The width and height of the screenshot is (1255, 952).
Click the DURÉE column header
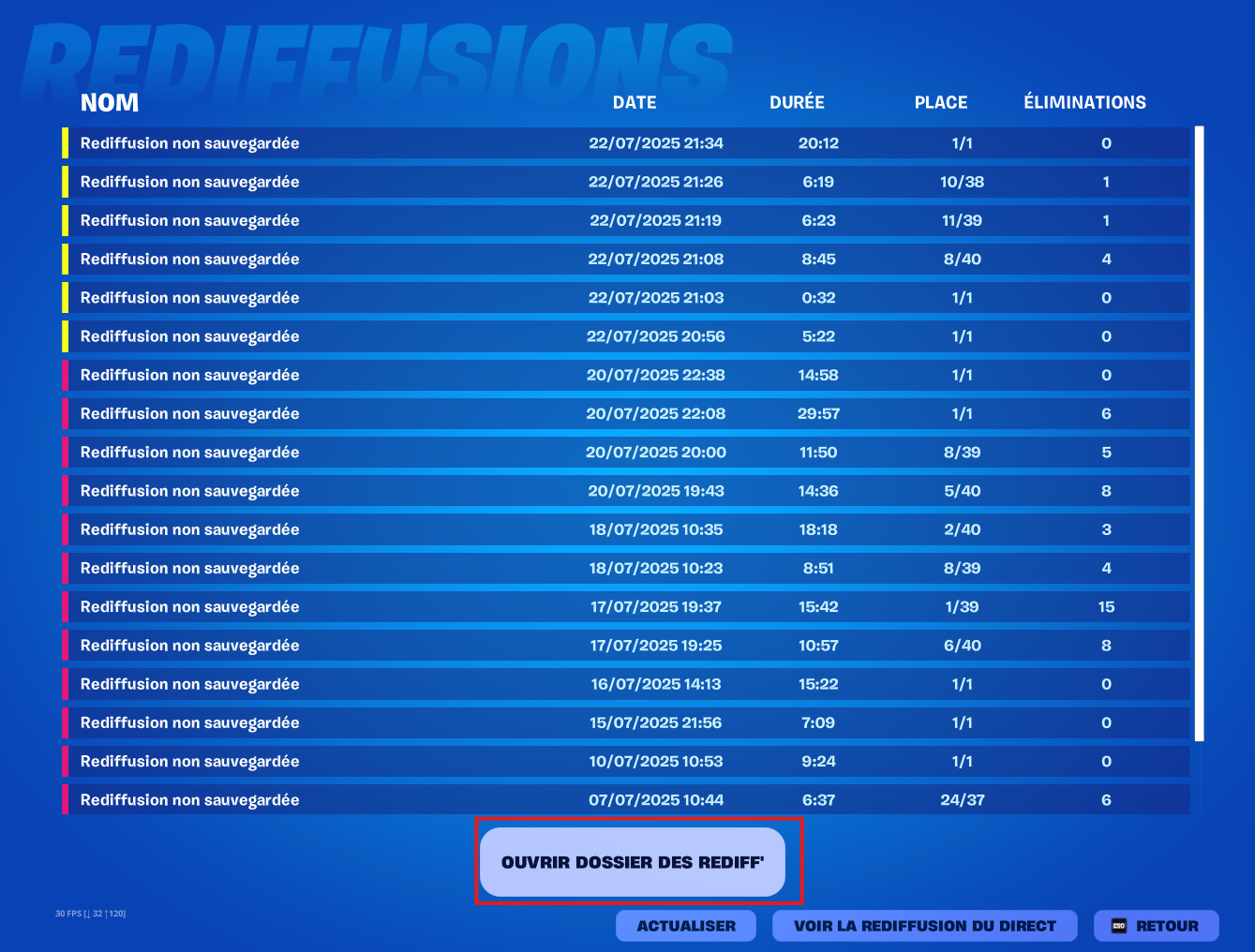coord(797,102)
